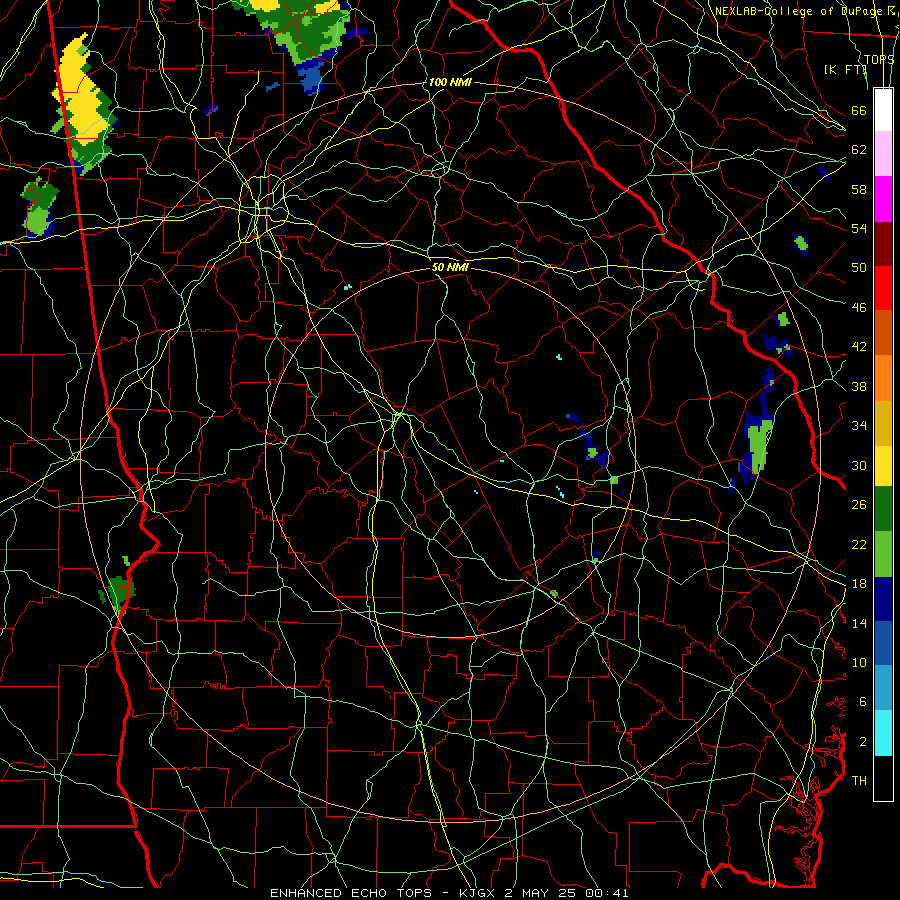Click the '2' legend label
Screen dimensions: 900x900
863,742
